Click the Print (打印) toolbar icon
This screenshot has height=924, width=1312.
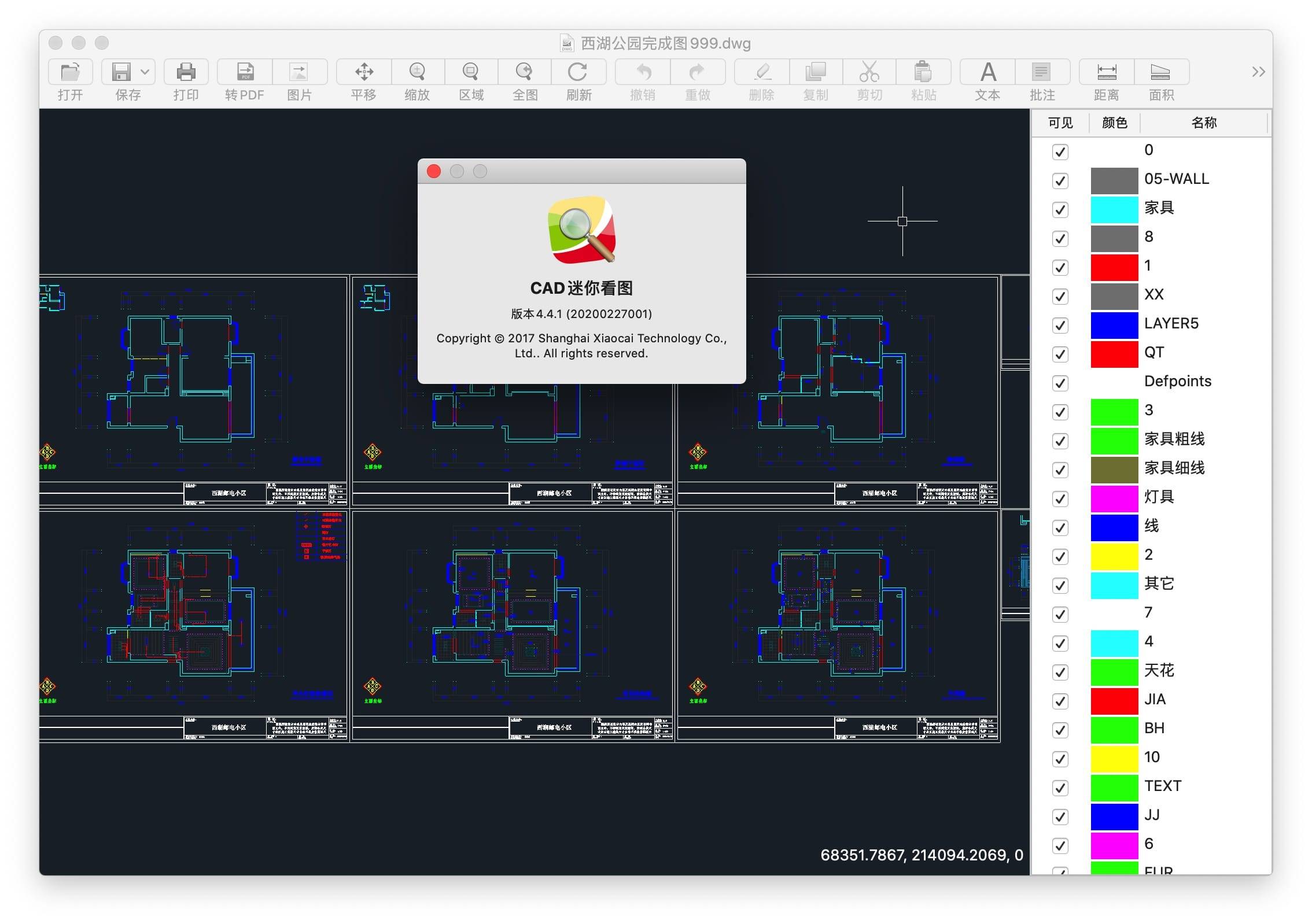pyautogui.click(x=186, y=72)
